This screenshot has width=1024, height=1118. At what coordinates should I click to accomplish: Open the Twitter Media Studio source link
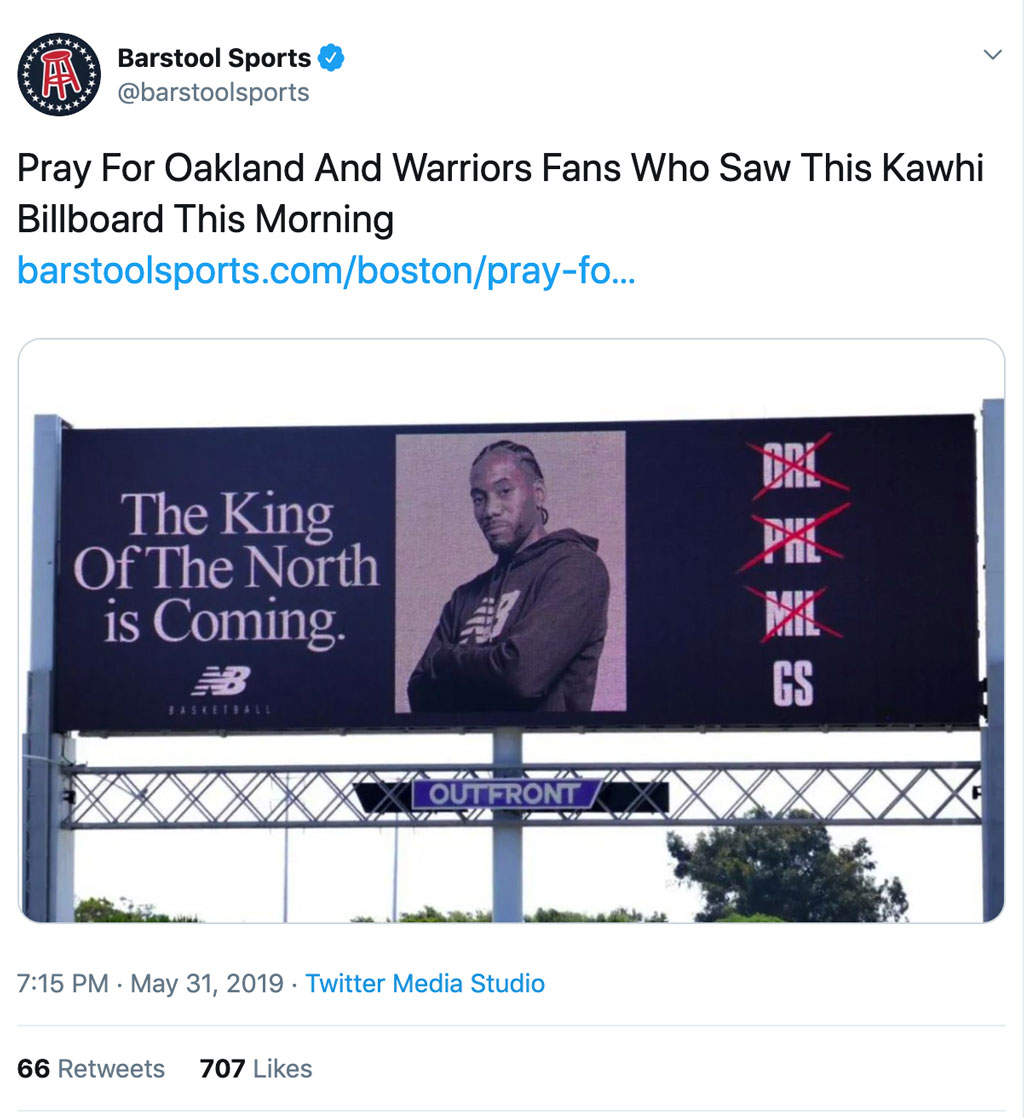425,983
